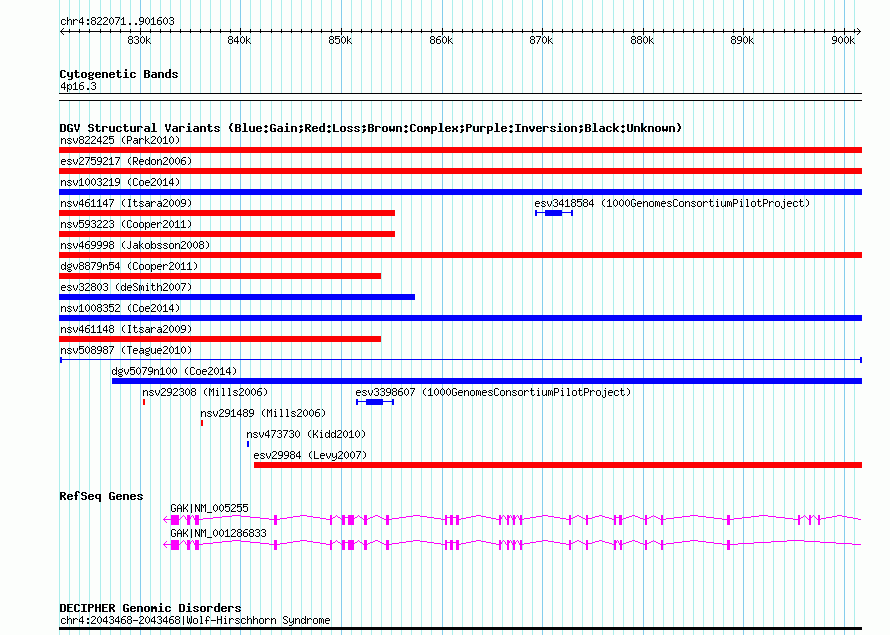The width and height of the screenshot is (890, 635).
Task: Click the Cytogenetic Bands track title
Action: point(119,74)
